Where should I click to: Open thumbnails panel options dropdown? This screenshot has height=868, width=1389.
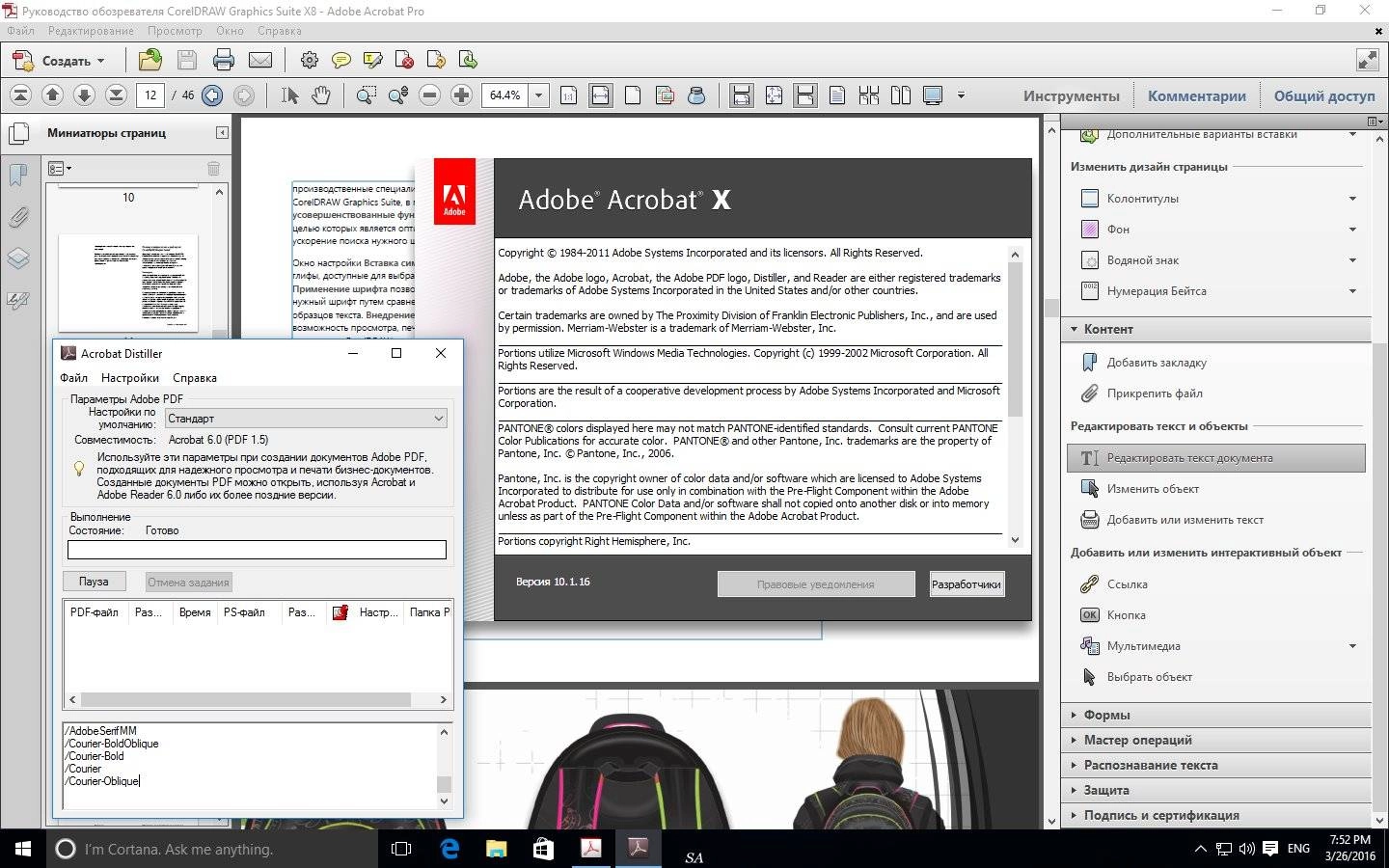(59, 169)
